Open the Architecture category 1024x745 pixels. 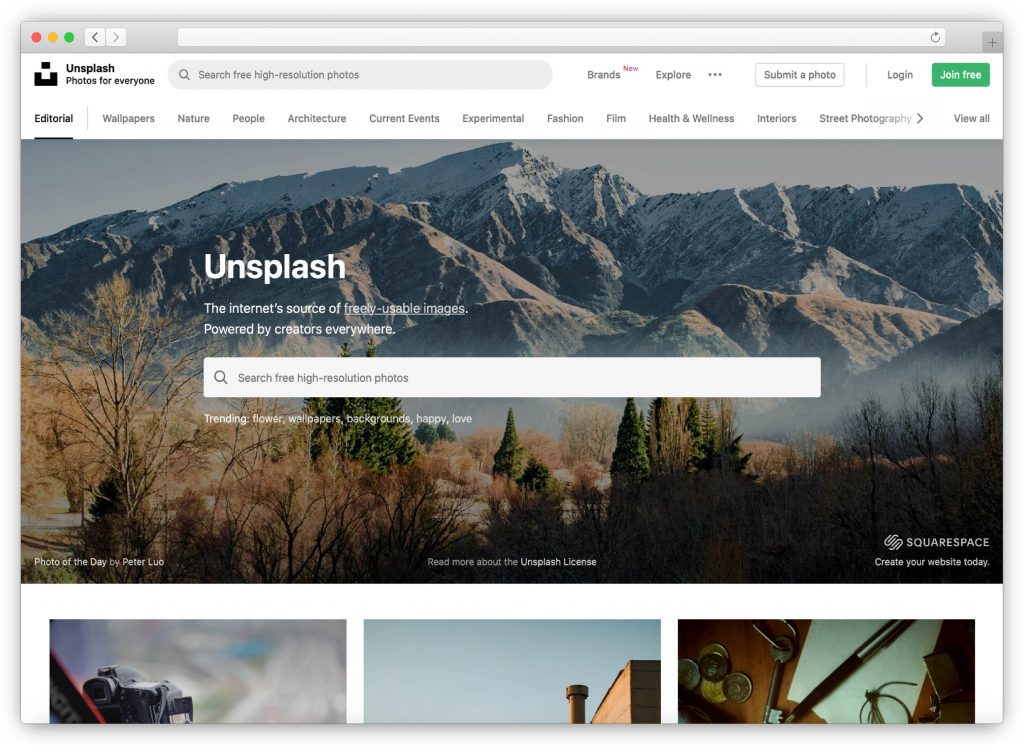coord(317,118)
